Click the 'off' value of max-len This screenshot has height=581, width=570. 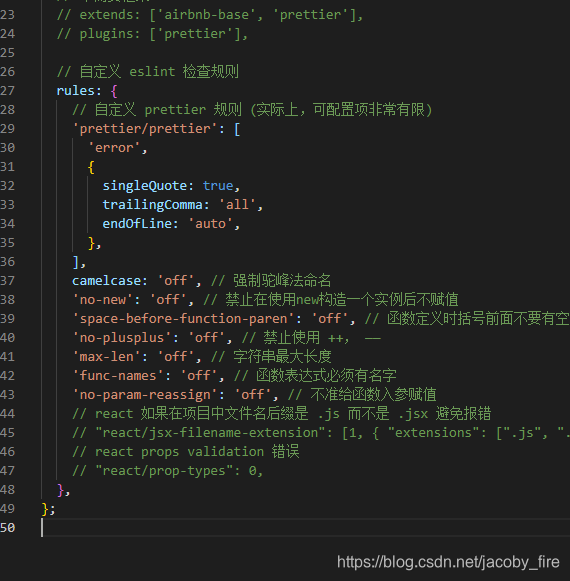tap(175, 357)
